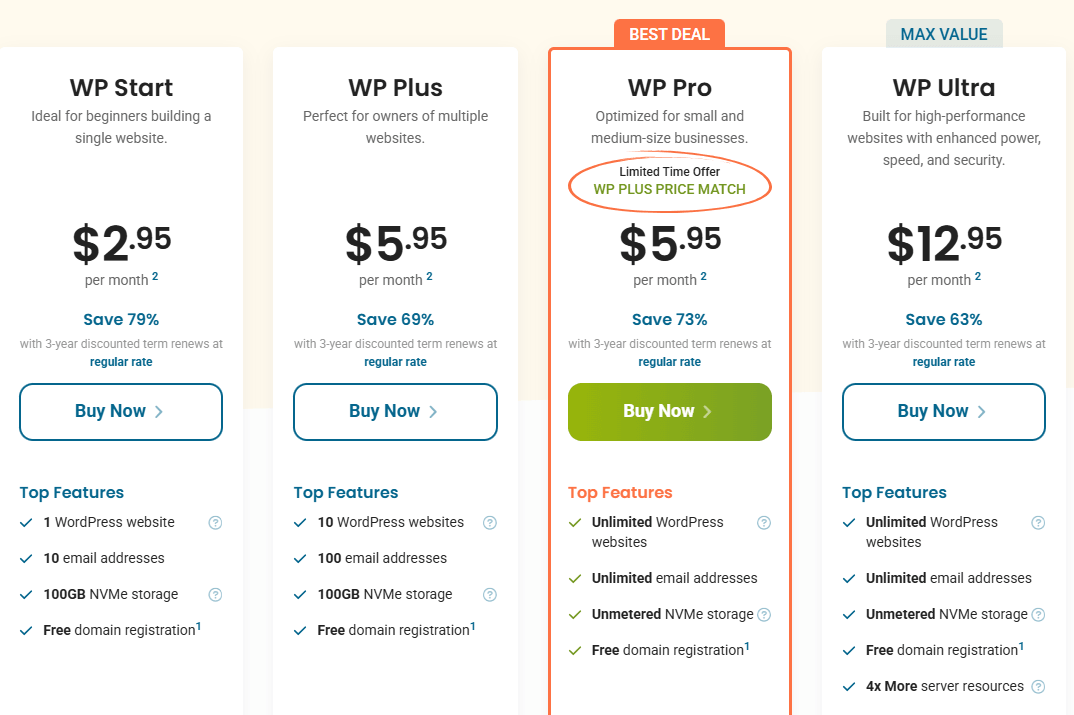
Task: Click help icon beside WP Plus NVMe storage
Action: pos(489,594)
